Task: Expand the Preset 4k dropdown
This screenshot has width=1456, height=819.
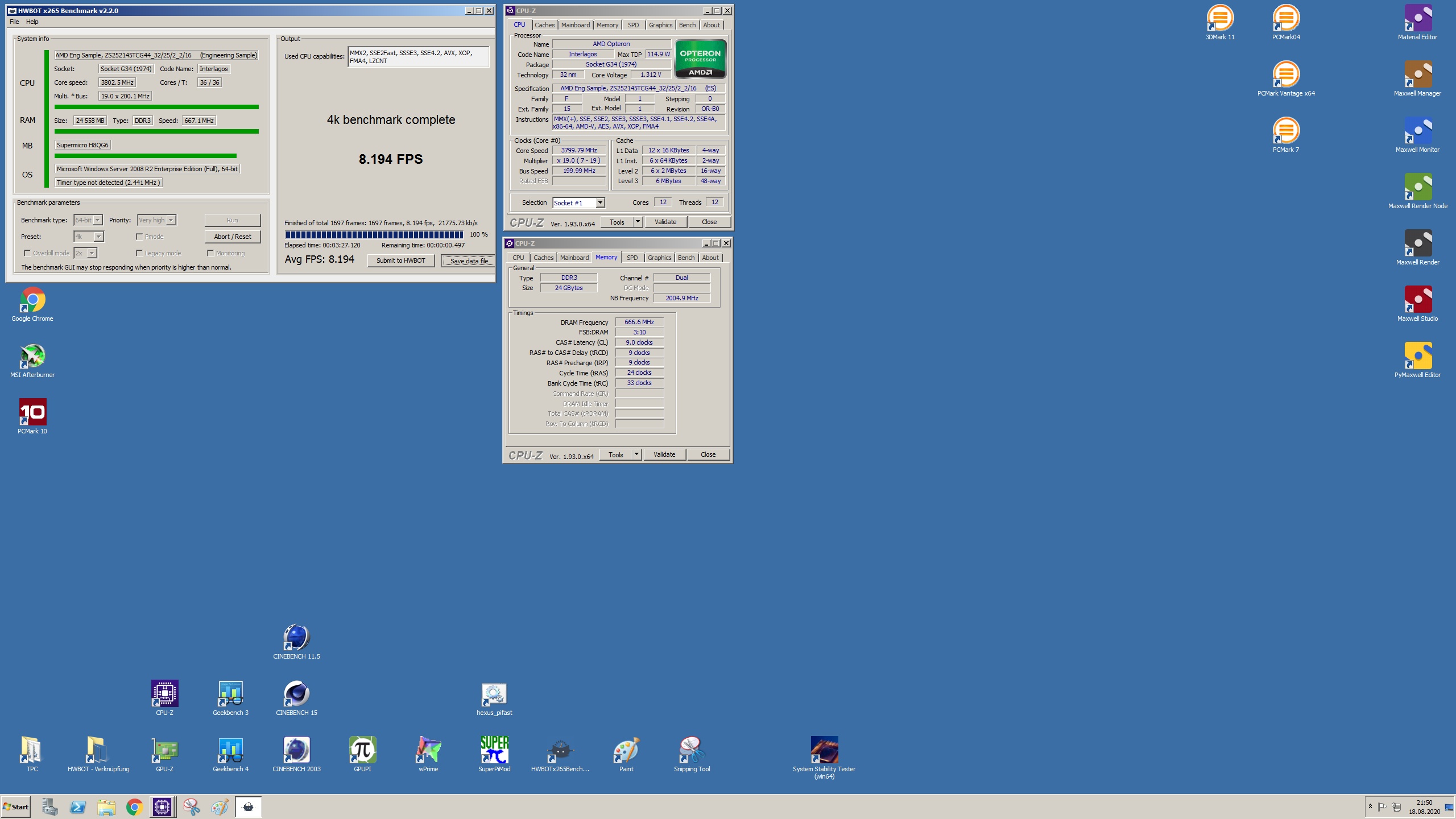Action: [98, 237]
